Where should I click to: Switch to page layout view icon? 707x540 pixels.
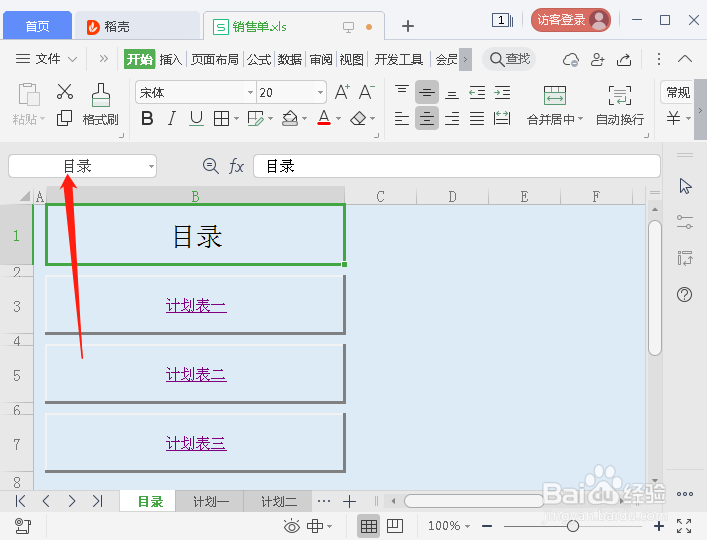point(395,526)
